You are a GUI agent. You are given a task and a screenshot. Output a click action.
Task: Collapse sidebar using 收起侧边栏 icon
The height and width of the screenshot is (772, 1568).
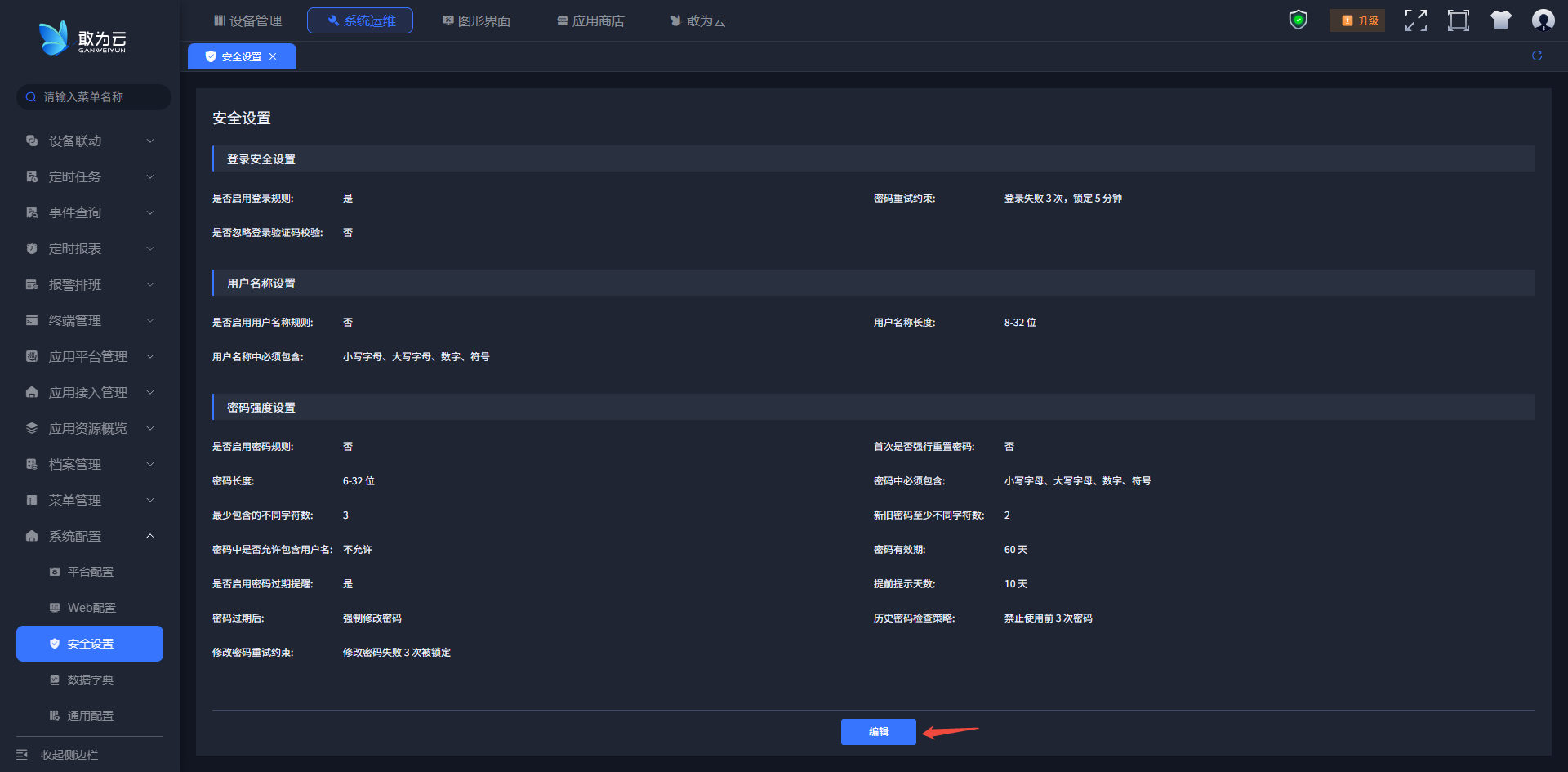pos(22,755)
